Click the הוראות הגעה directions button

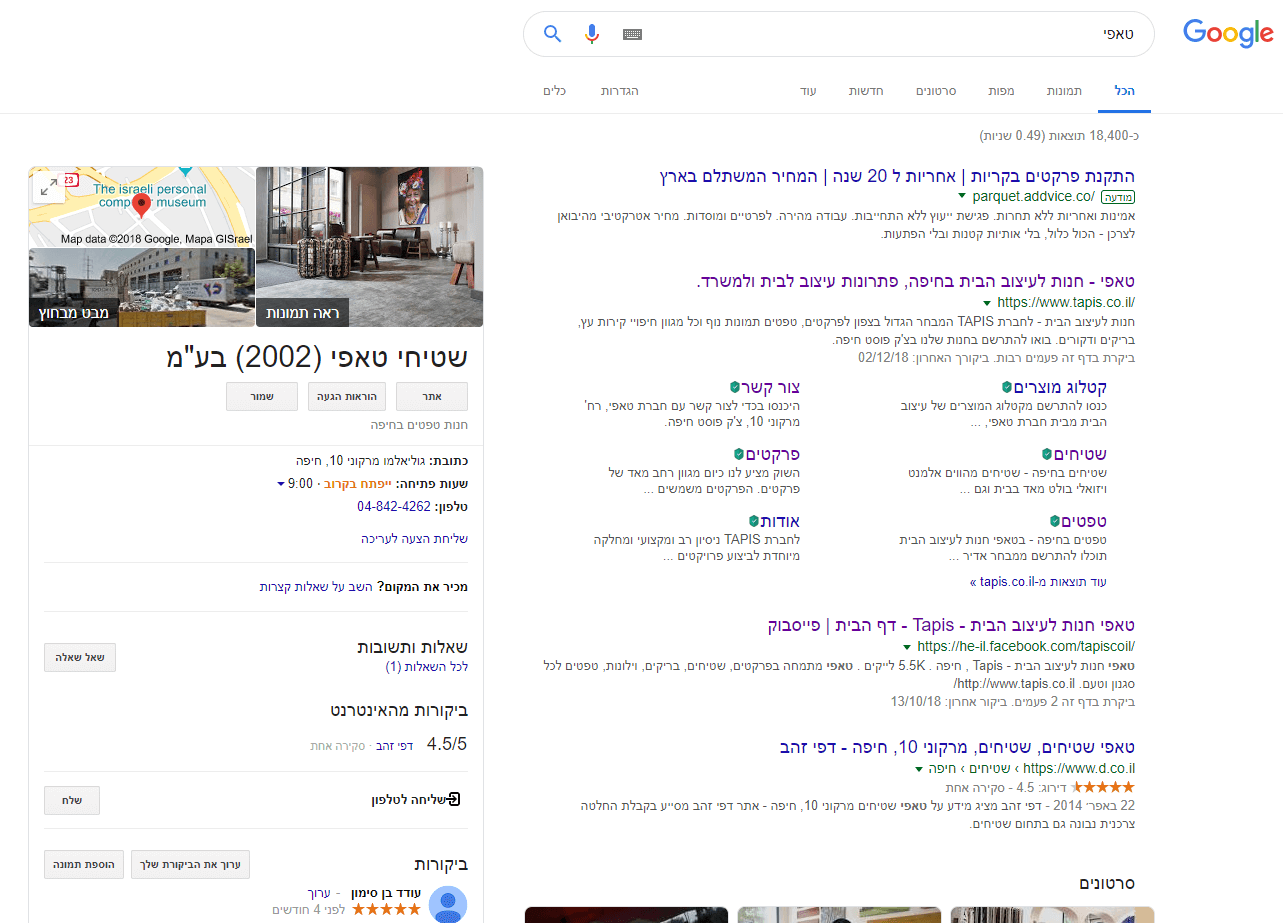(347, 396)
